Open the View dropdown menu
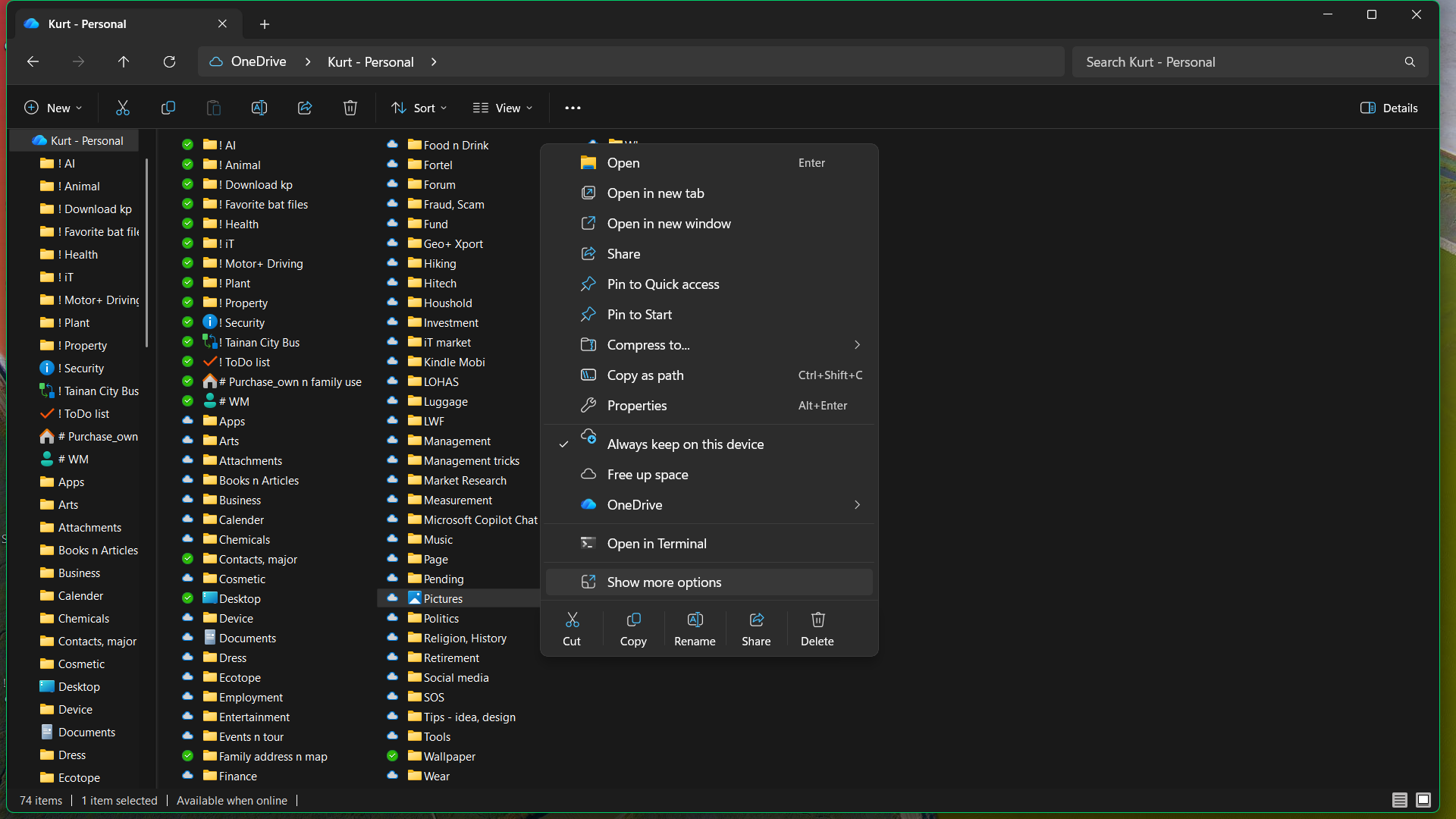The width and height of the screenshot is (1456, 819). pyautogui.click(x=502, y=108)
